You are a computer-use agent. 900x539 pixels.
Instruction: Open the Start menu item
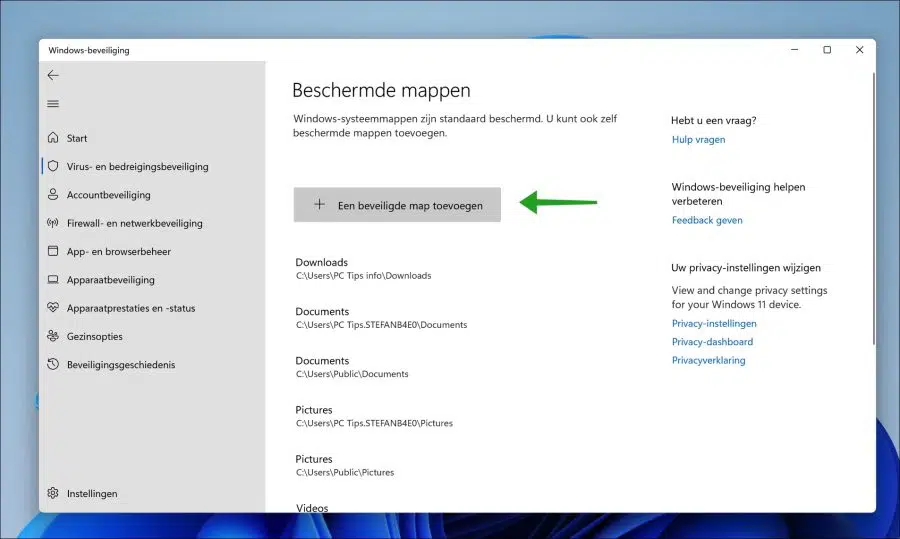[77, 138]
